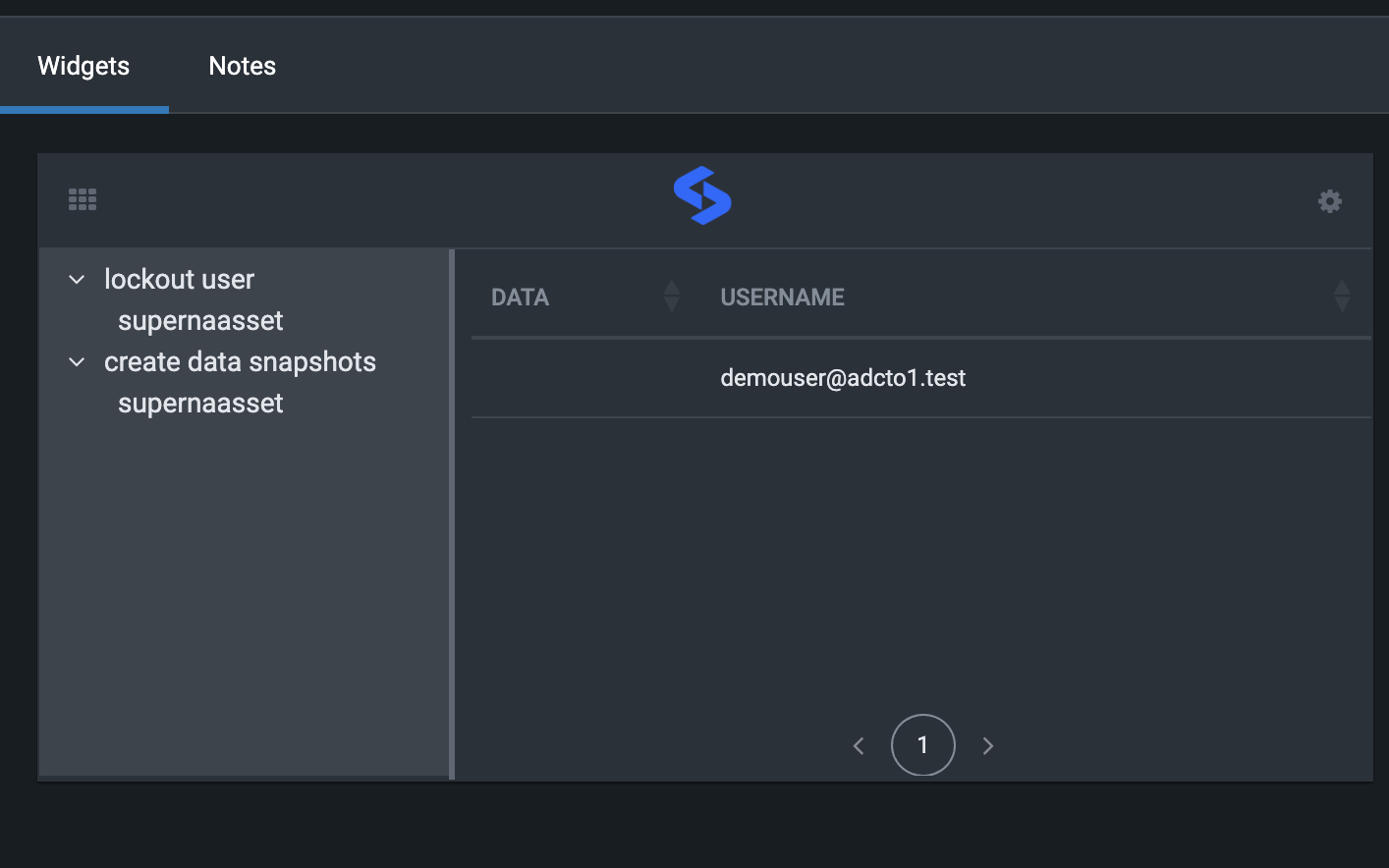Click the grid dots widget handle icon
1389x868 pixels.
(83, 200)
